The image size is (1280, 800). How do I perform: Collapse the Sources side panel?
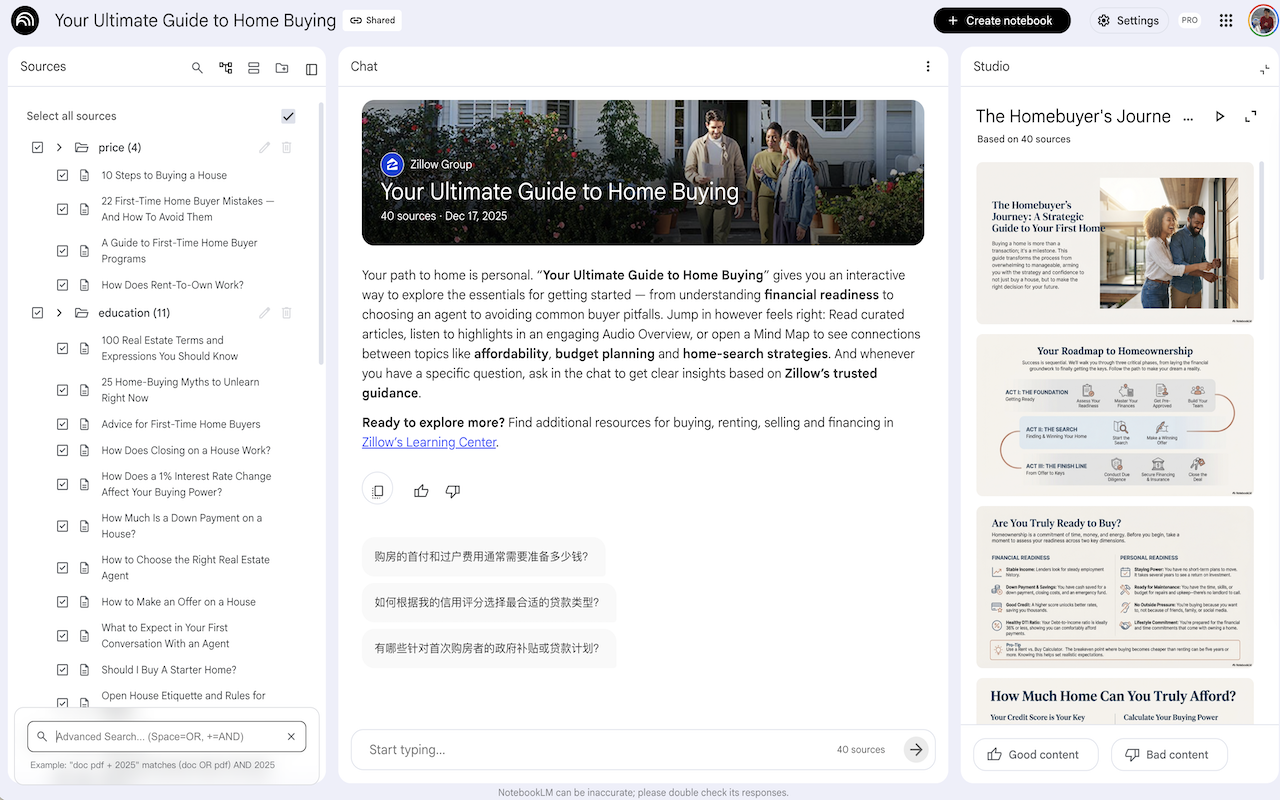(x=311, y=69)
